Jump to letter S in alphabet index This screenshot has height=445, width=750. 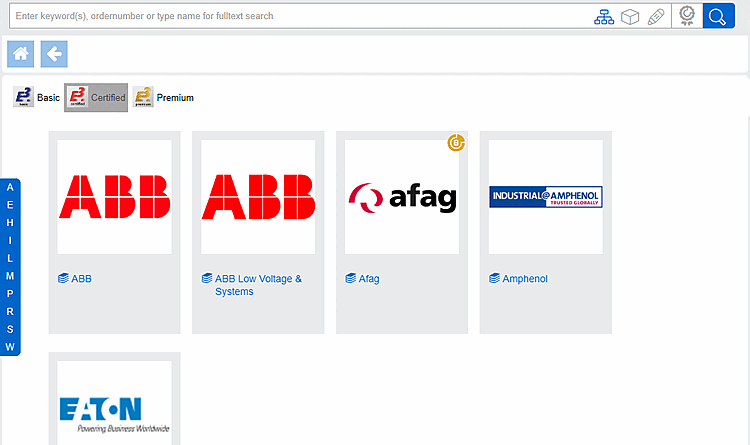[x=10, y=329]
